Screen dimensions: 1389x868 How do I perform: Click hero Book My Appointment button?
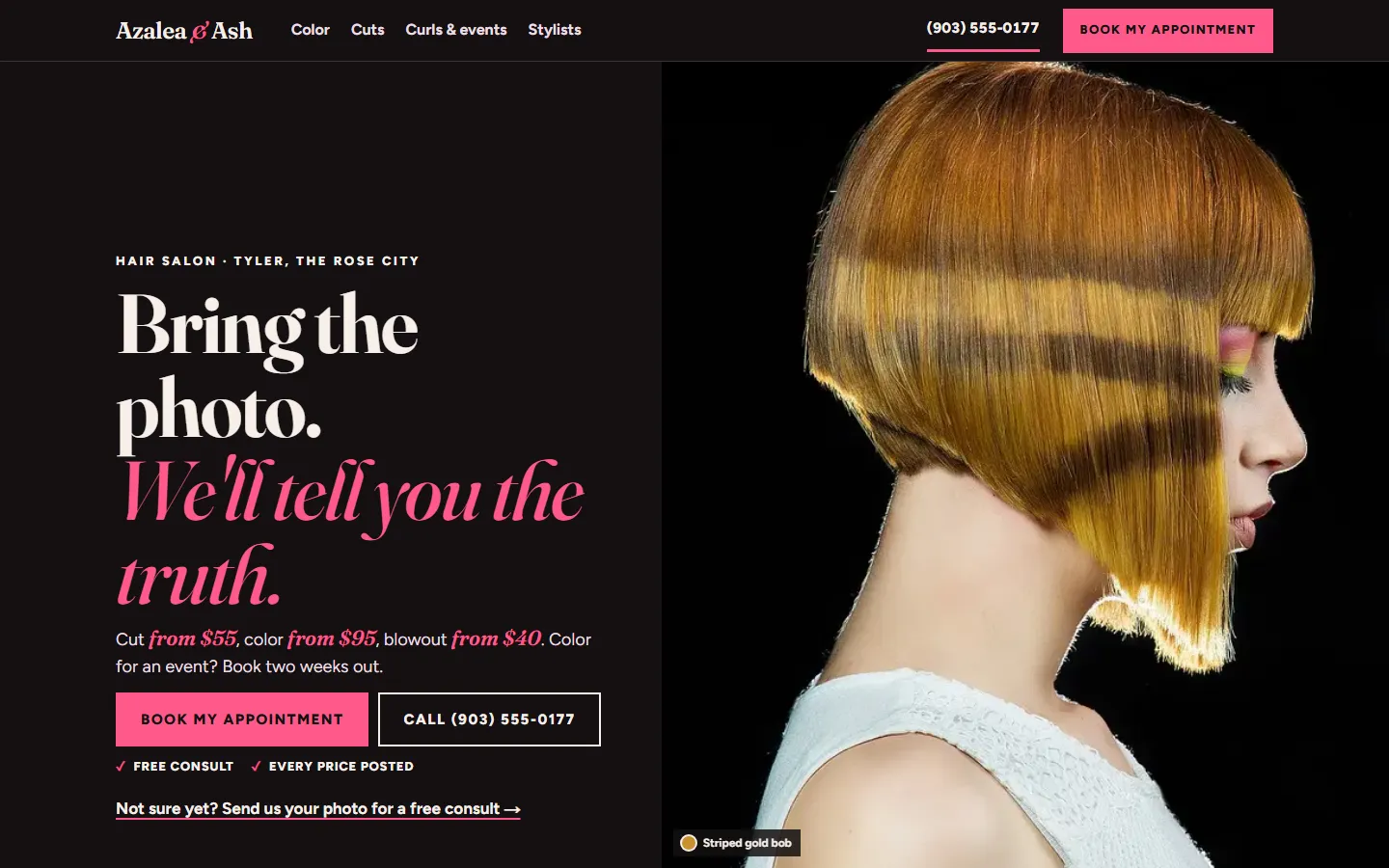coord(242,719)
